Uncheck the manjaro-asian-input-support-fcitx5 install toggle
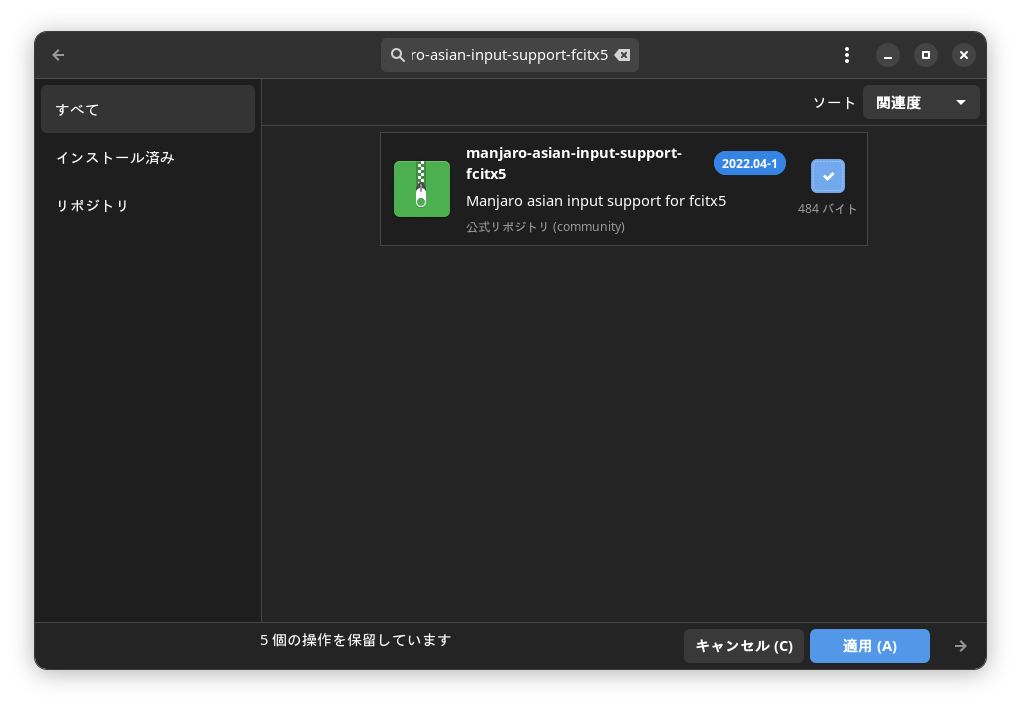Screen dimensions: 1021x707 828,176
